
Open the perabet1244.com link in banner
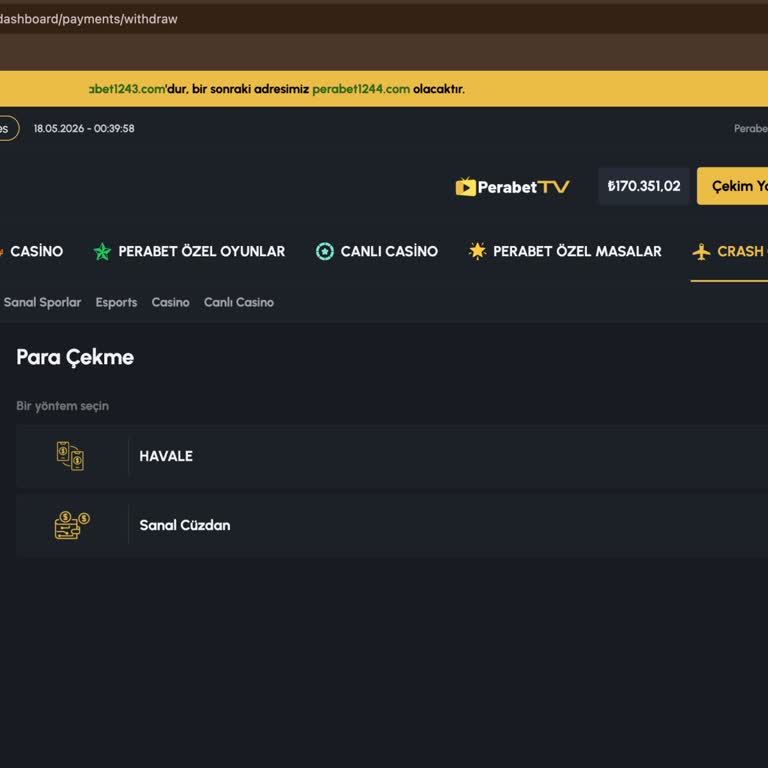(361, 89)
